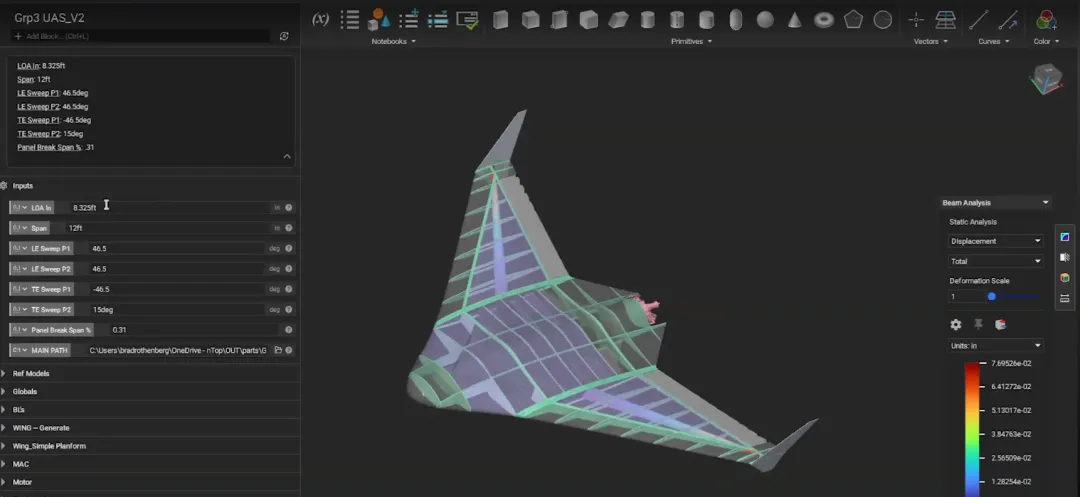Select the cone primitive icon
Screen dimensions: 1080x497
click(794, 20)
